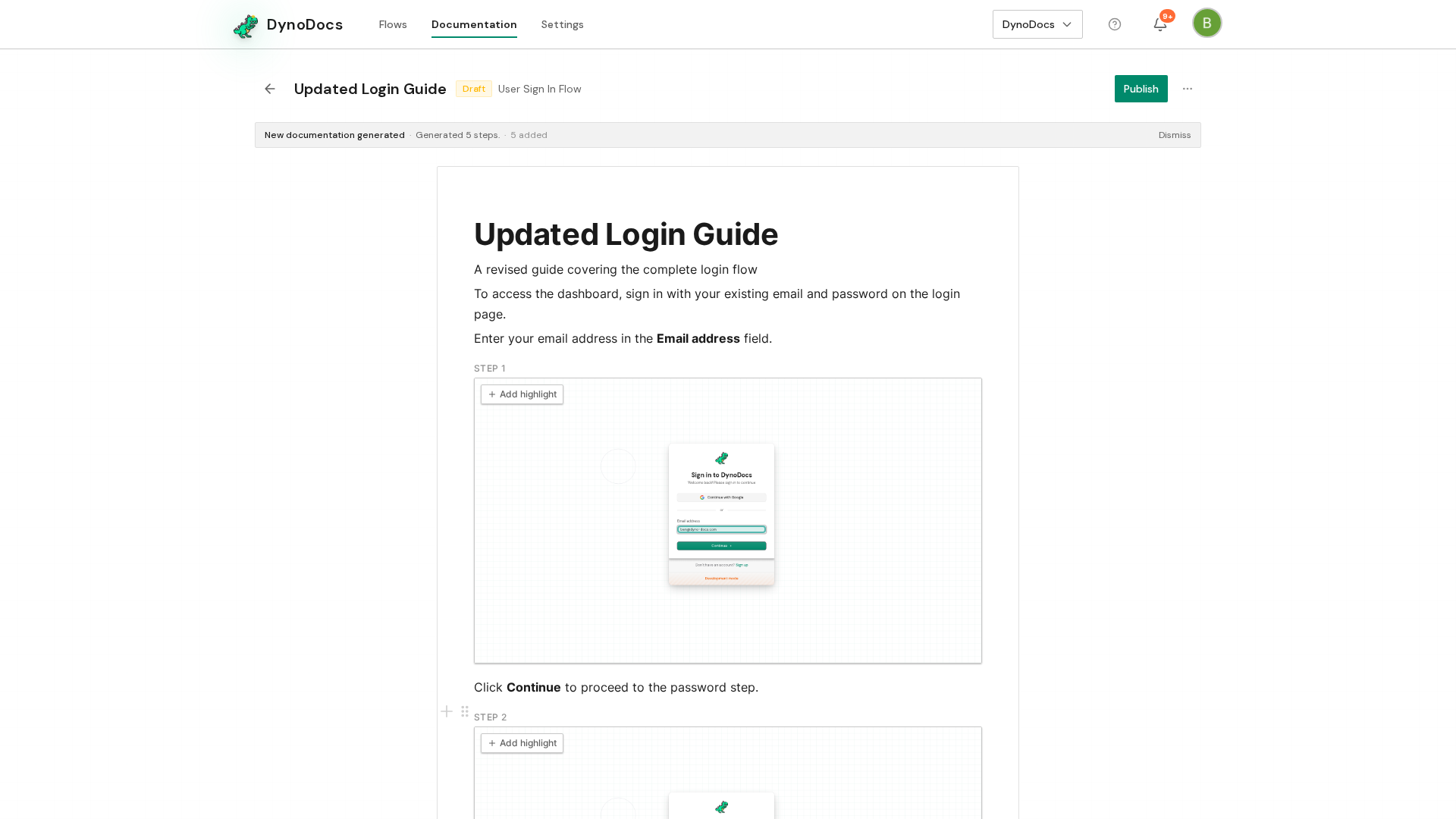Click the 'To access the dashboard' paragraph
This screenshot has width=1456, height=819.
tap(717, 304)
